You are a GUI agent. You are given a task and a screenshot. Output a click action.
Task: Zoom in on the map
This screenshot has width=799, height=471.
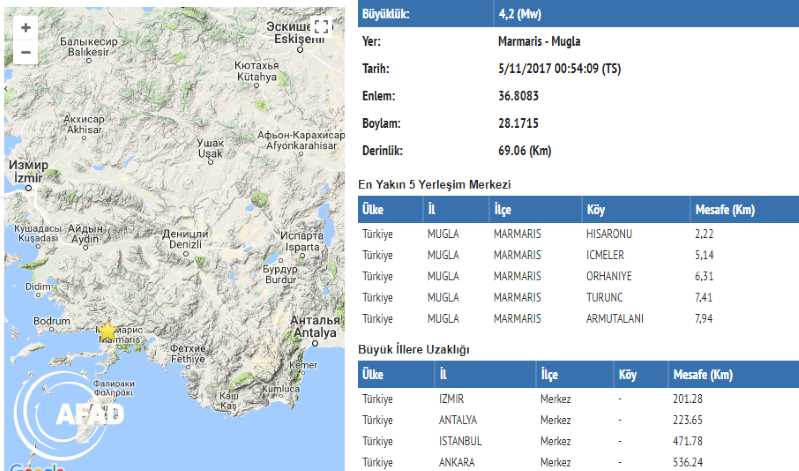(x=25, y=28)
